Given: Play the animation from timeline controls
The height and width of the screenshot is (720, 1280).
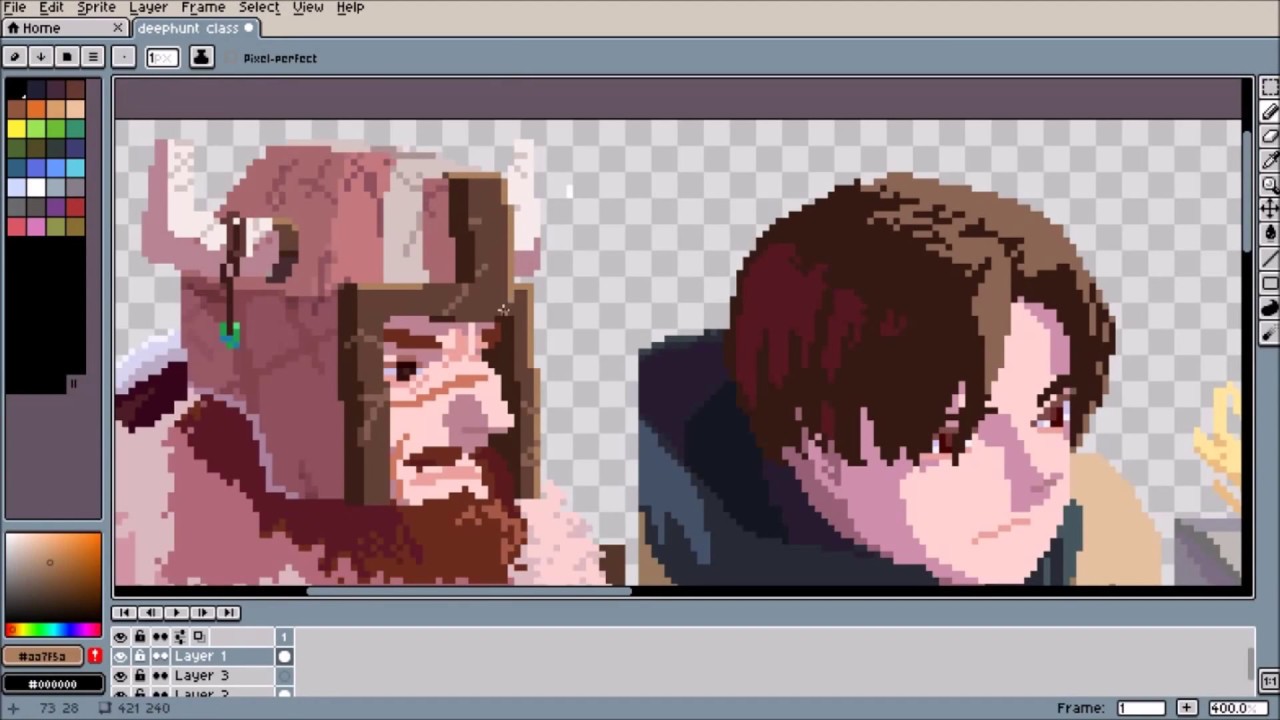Looking at the screenshot, I should pos(176,612).
